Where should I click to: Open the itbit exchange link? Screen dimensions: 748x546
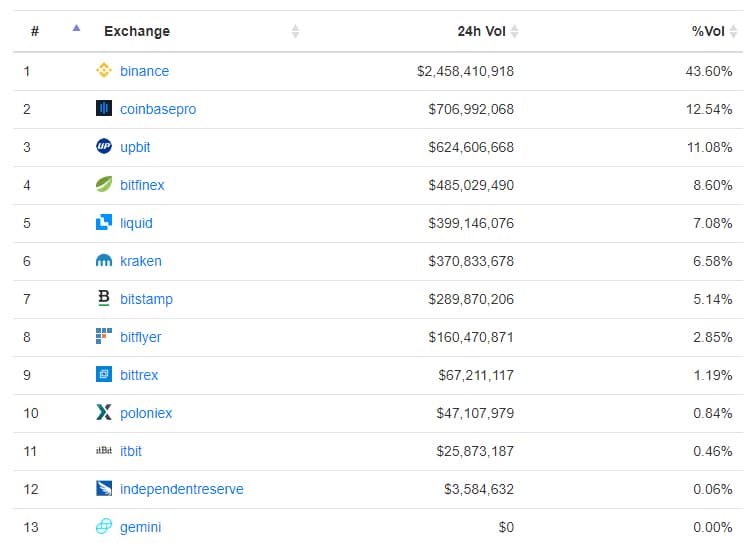click(131, 451)
